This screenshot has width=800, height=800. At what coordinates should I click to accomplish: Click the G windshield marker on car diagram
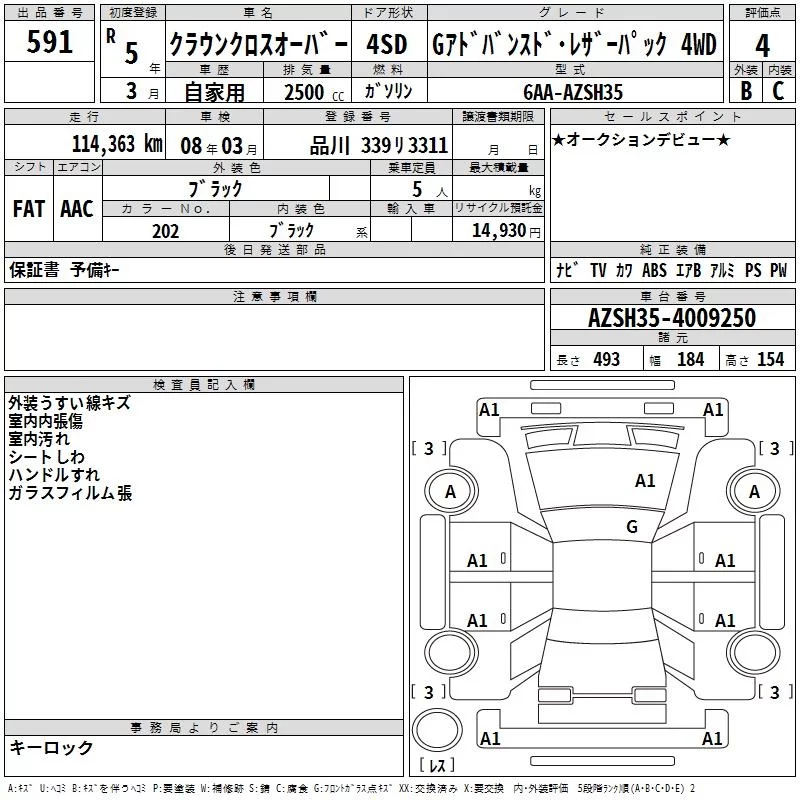tap(631, 527)
